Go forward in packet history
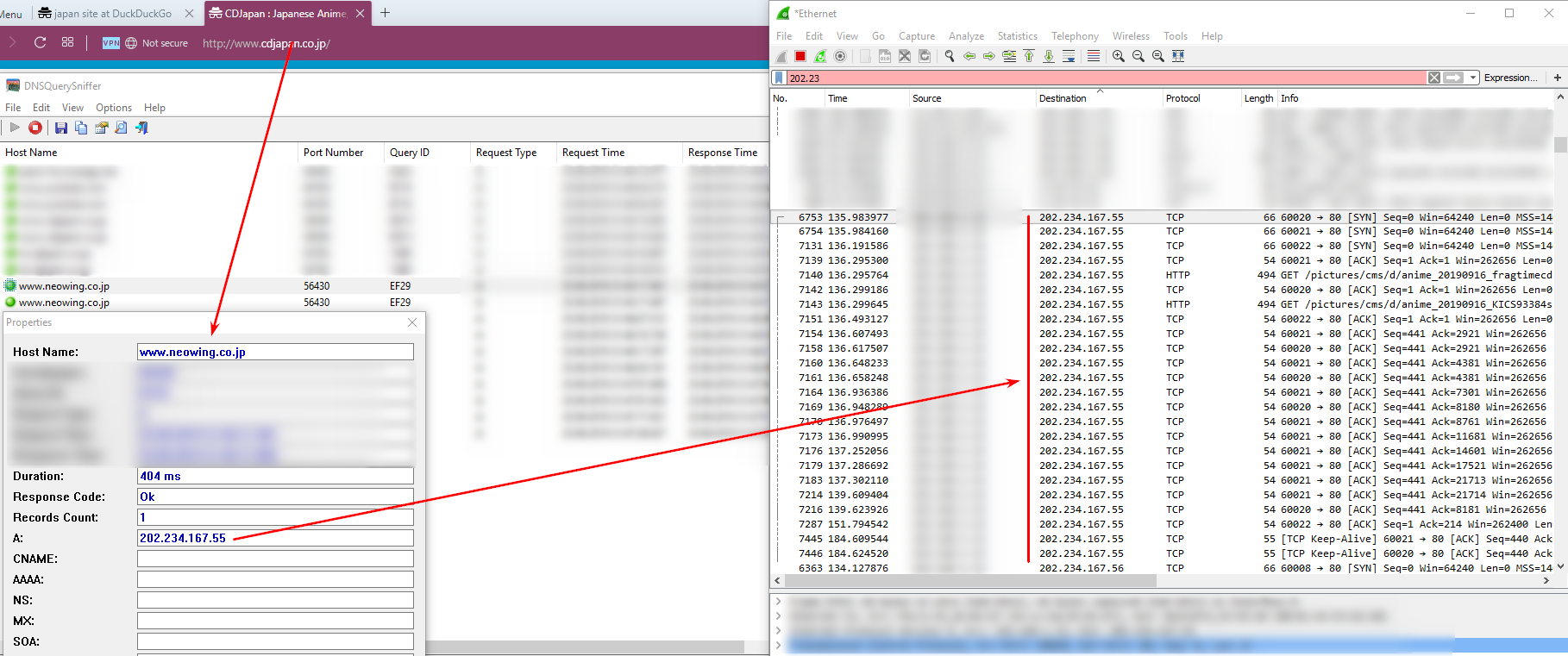Viewport: 1568px width, 656px height. click(989, 56)
